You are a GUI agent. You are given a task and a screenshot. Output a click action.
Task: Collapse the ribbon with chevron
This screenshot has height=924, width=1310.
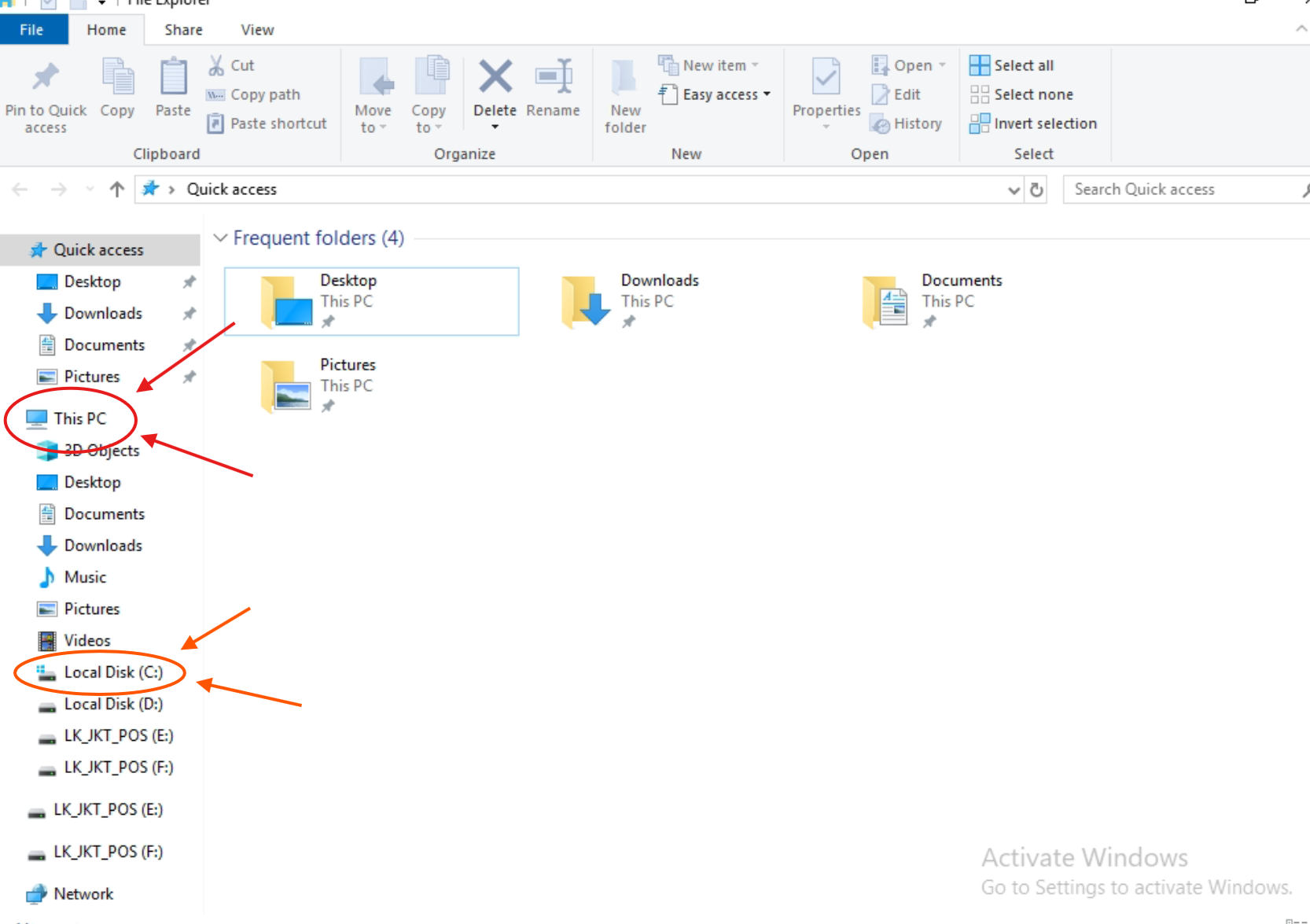point(1301,29)
